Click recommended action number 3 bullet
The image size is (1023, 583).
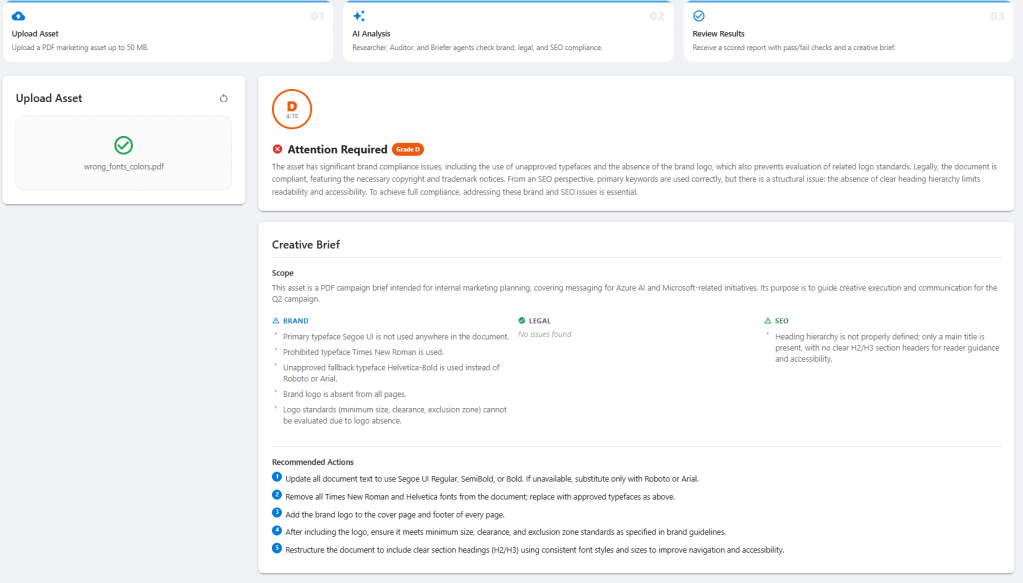click(277, 513)
